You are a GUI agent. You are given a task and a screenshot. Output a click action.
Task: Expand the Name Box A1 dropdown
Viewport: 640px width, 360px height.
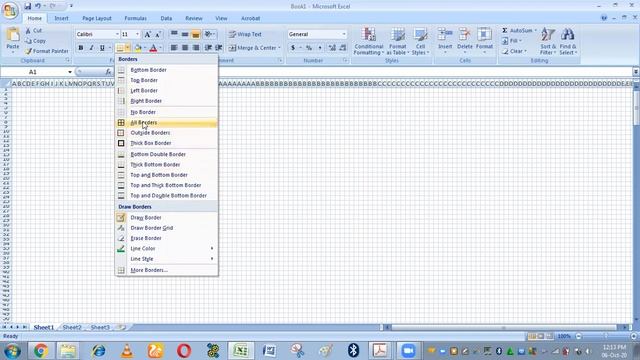pyautogui.click(x=70, y=72)
